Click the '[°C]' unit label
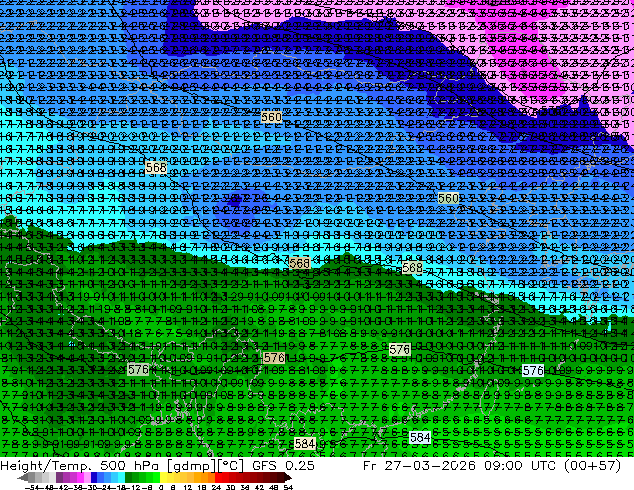 tap(230, 466)
